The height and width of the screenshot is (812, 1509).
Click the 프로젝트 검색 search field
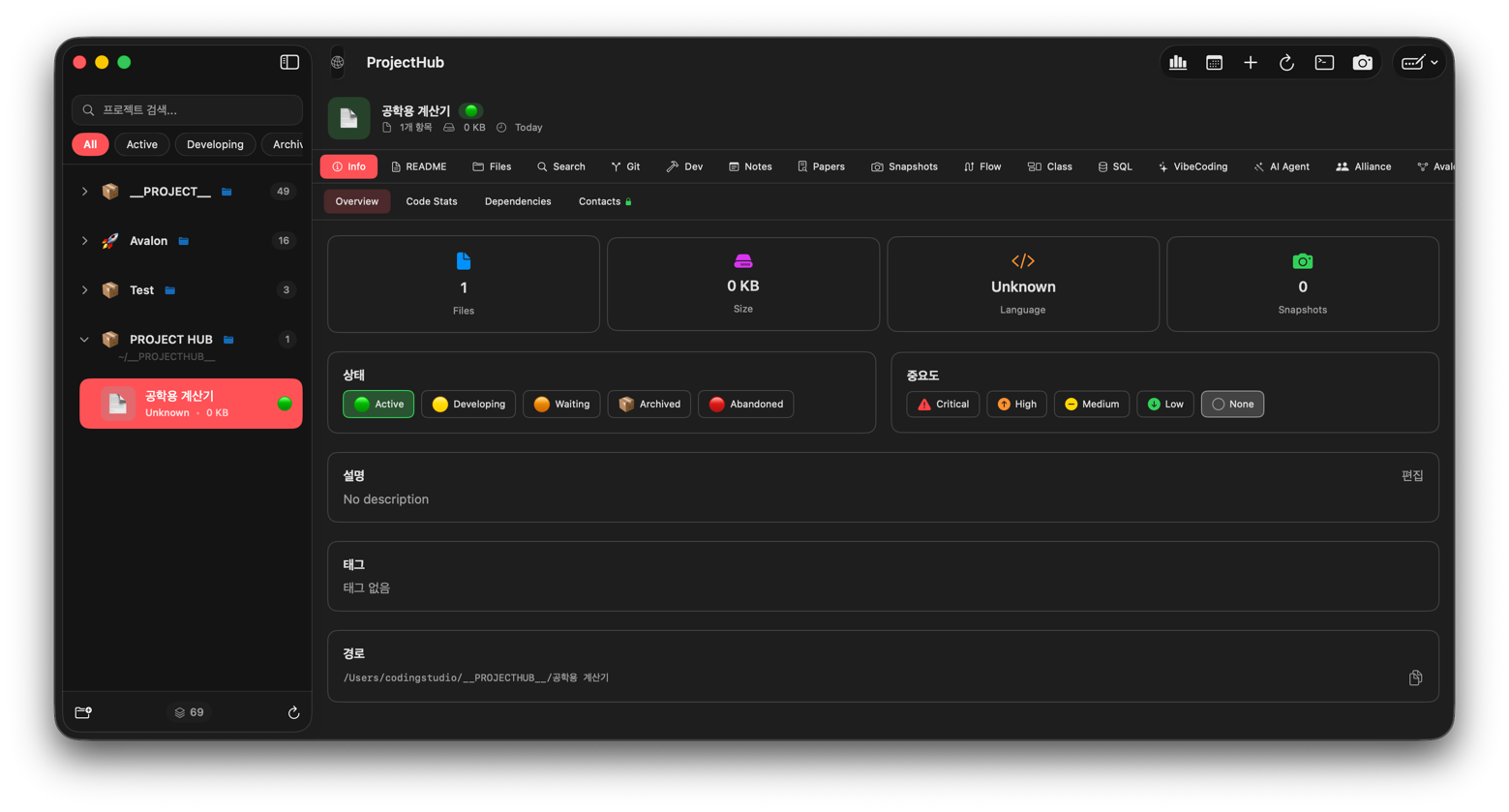coord(188,110)
